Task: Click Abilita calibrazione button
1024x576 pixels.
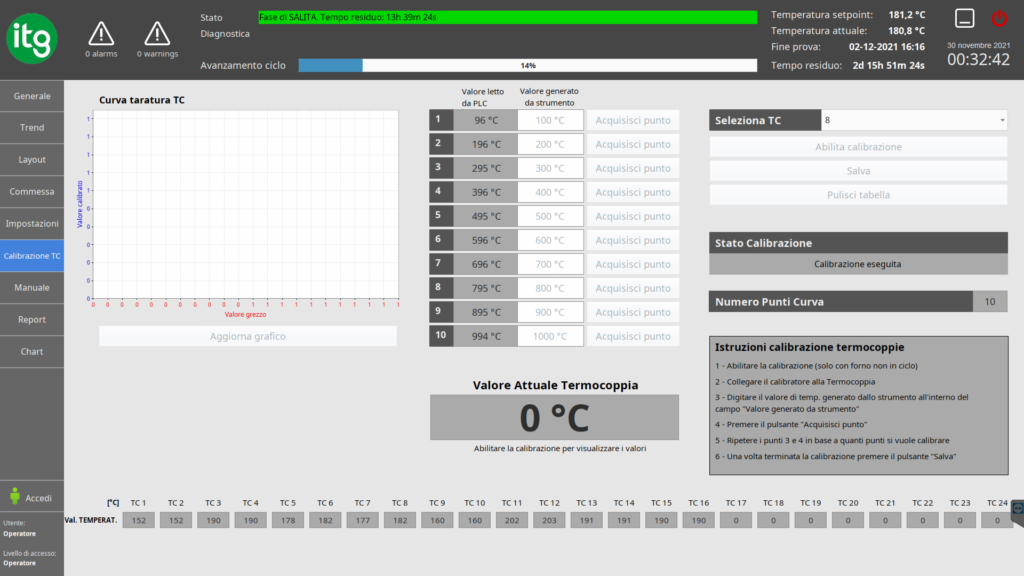Action: (x=858, y=147)
